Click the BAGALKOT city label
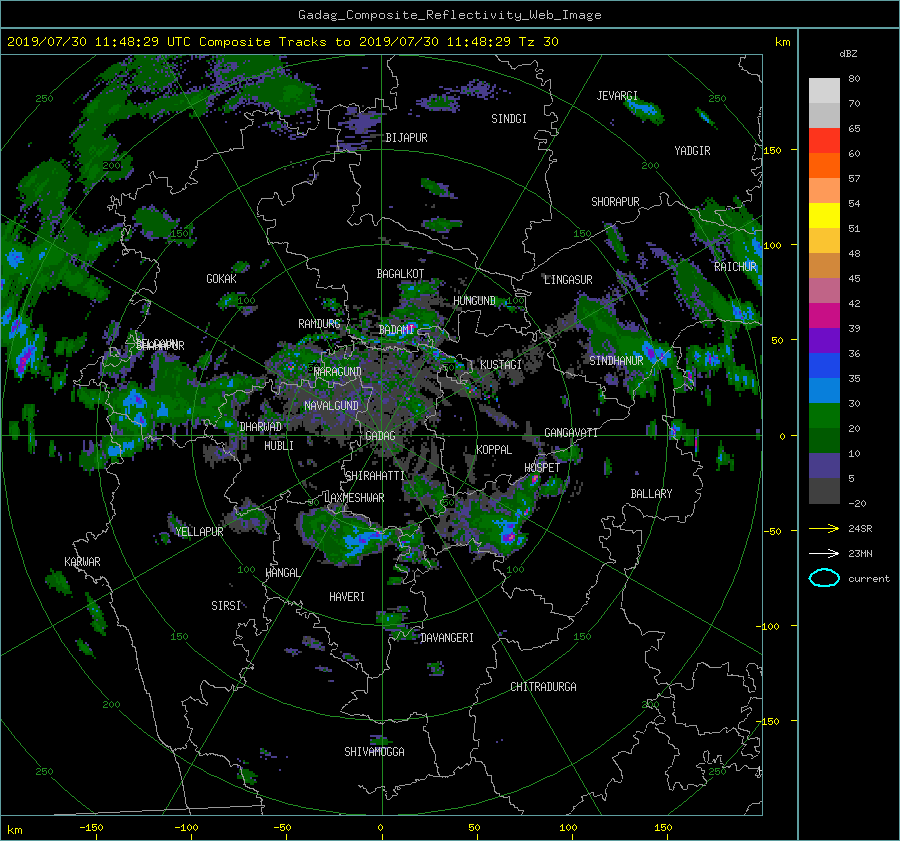 (400, 274)
